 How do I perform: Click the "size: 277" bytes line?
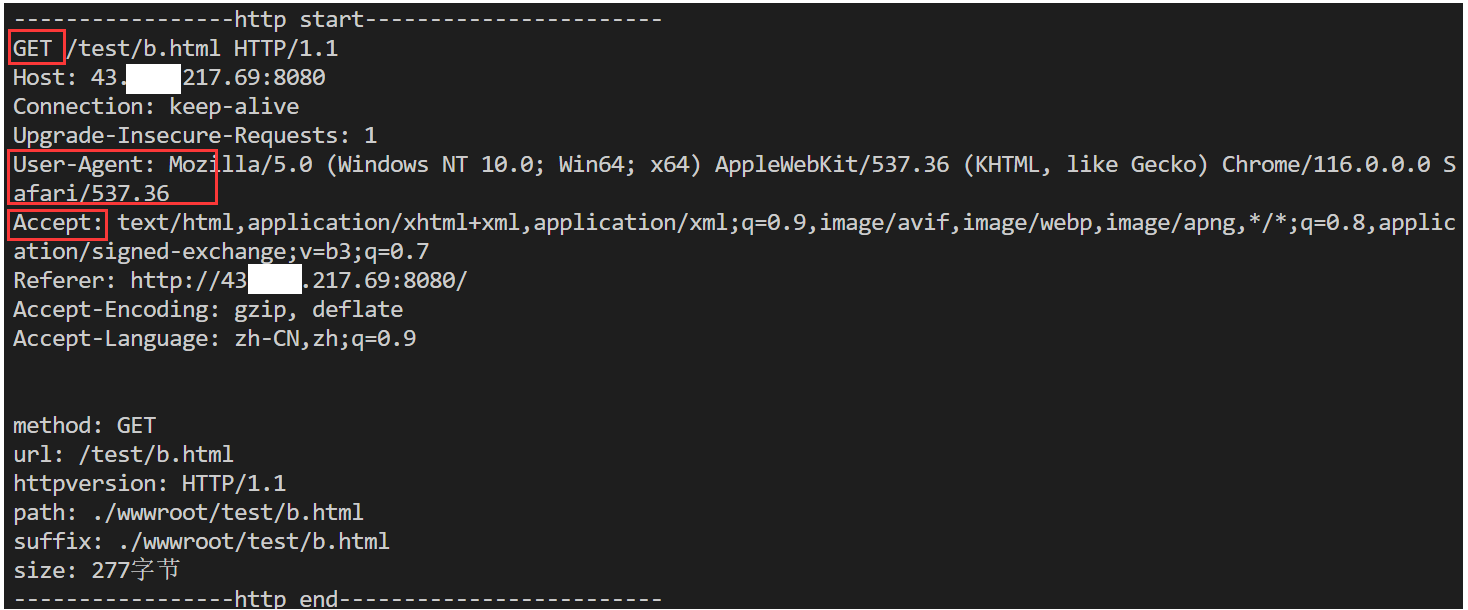tap(96, 571)
